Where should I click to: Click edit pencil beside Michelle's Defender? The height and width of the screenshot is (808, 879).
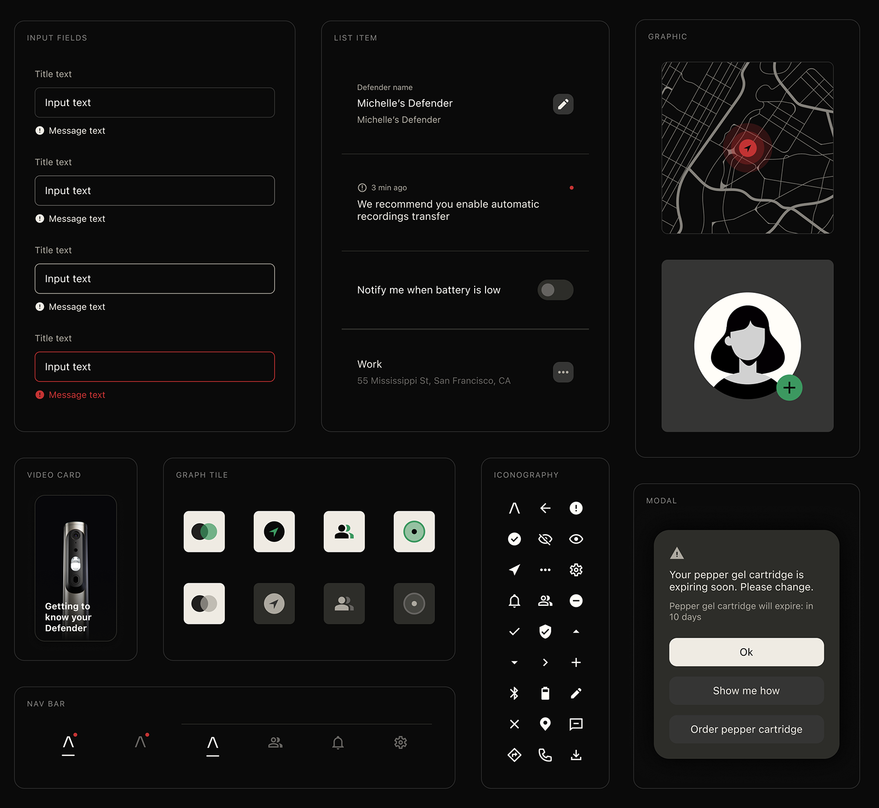click(563, 104)
